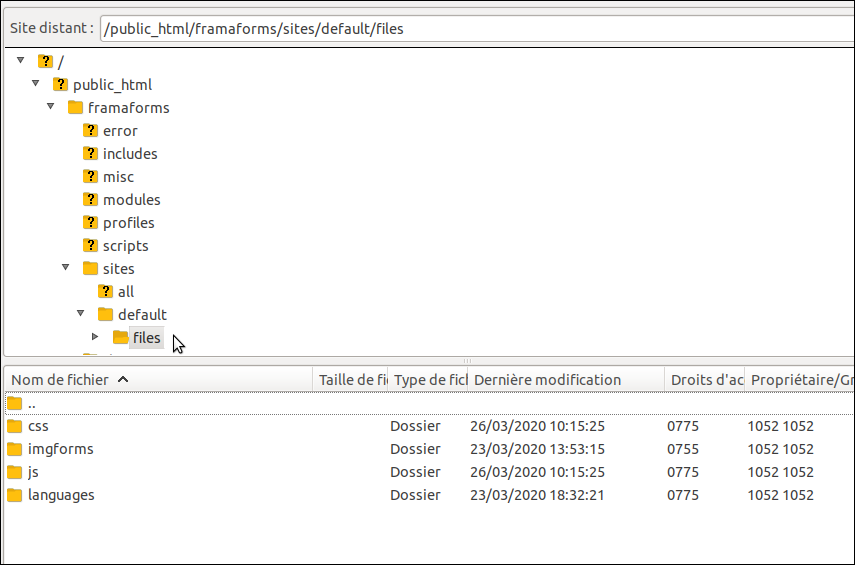Click the public_html unknown-folder icon
855x565 pixels.
pos(61,85)
